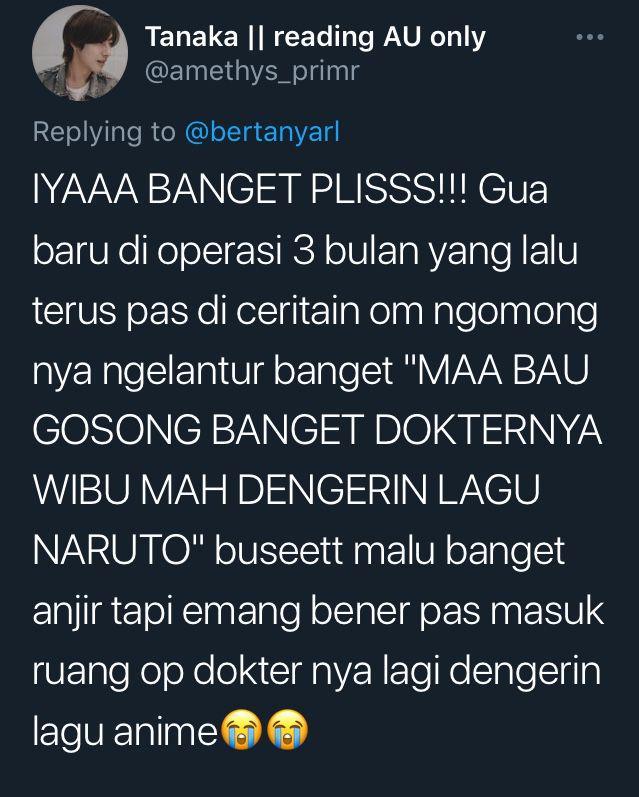Click the word "anjir" in the tweet
Viewport: 639px width, 797px height.
[68, 612]
